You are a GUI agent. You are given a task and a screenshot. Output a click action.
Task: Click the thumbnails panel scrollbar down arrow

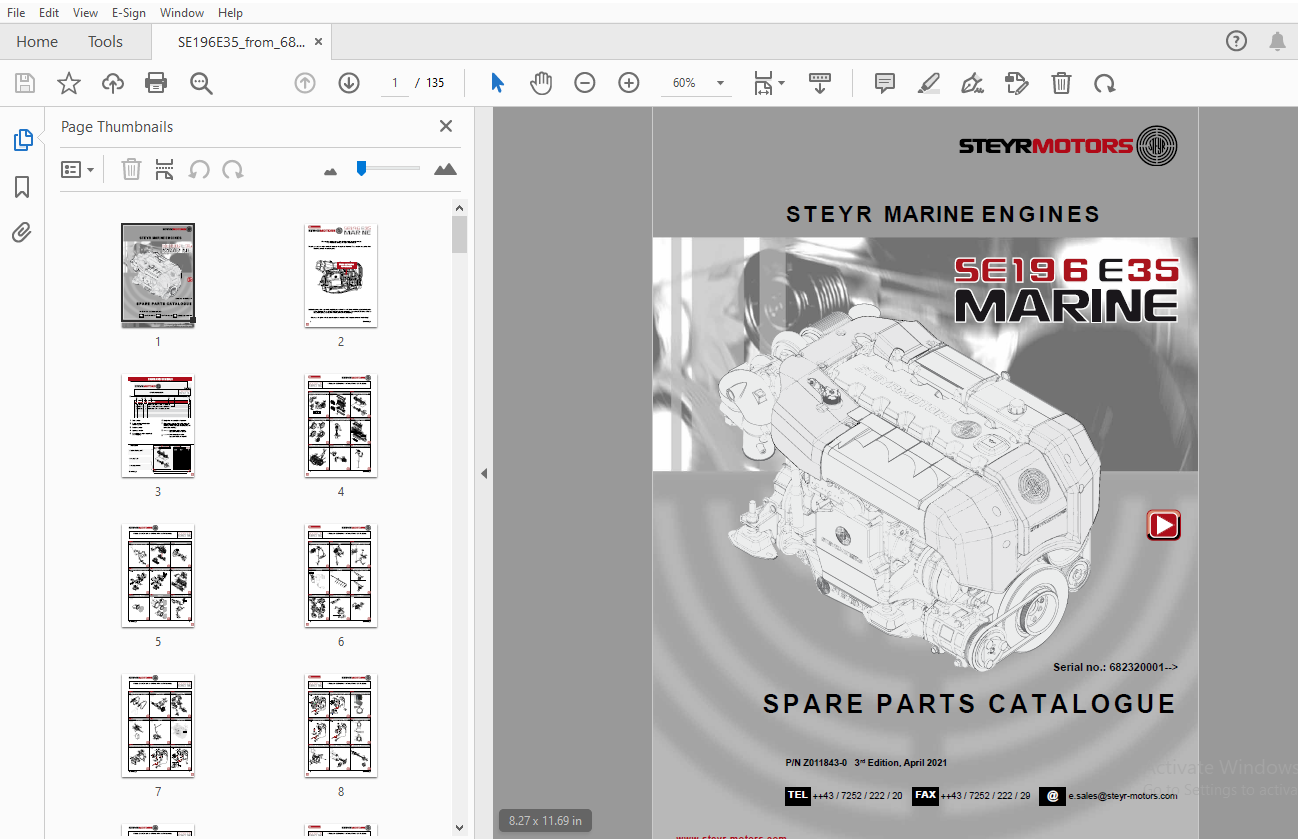click(x=459, y=827)
